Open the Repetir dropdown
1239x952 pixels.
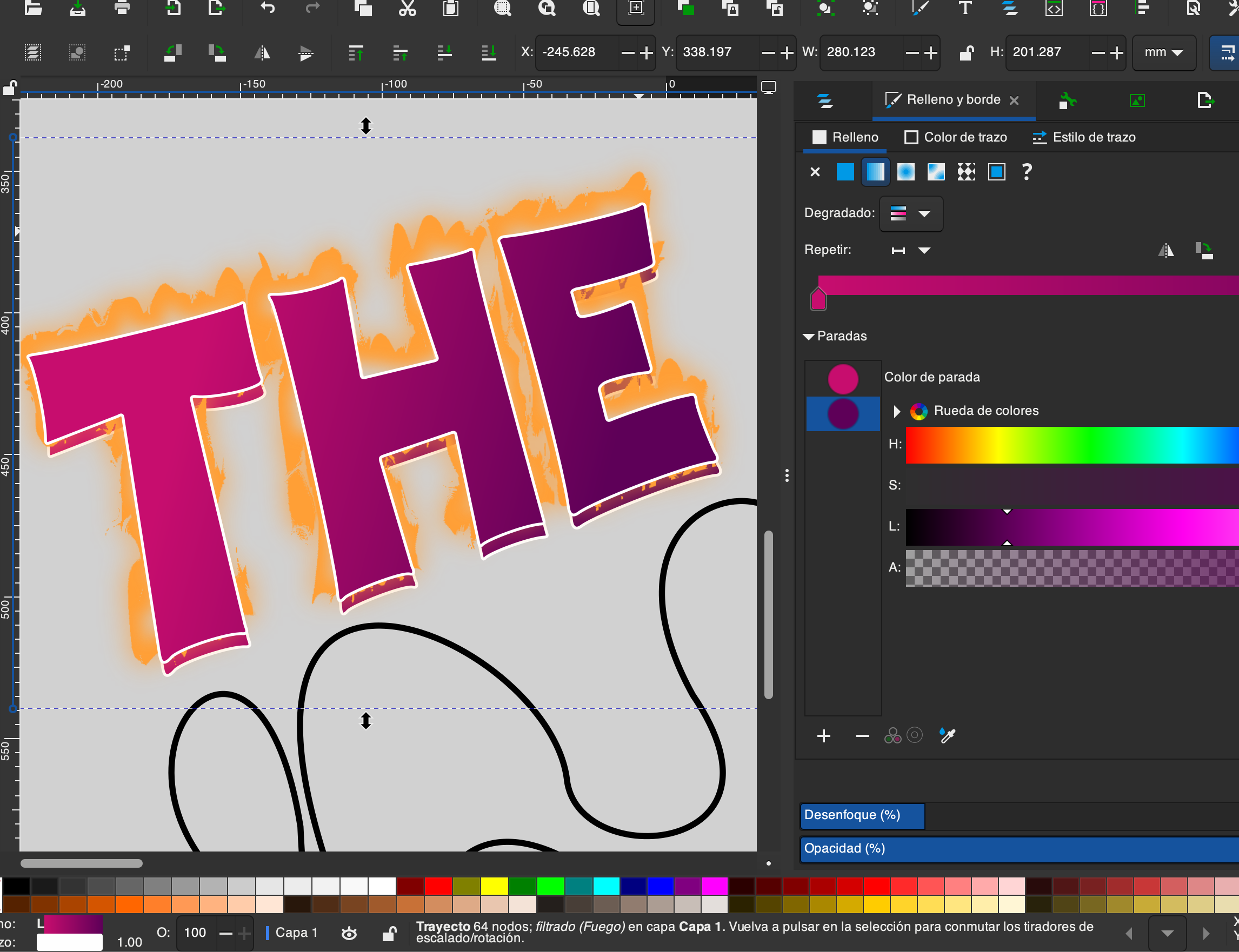click(x=911, y=250)
